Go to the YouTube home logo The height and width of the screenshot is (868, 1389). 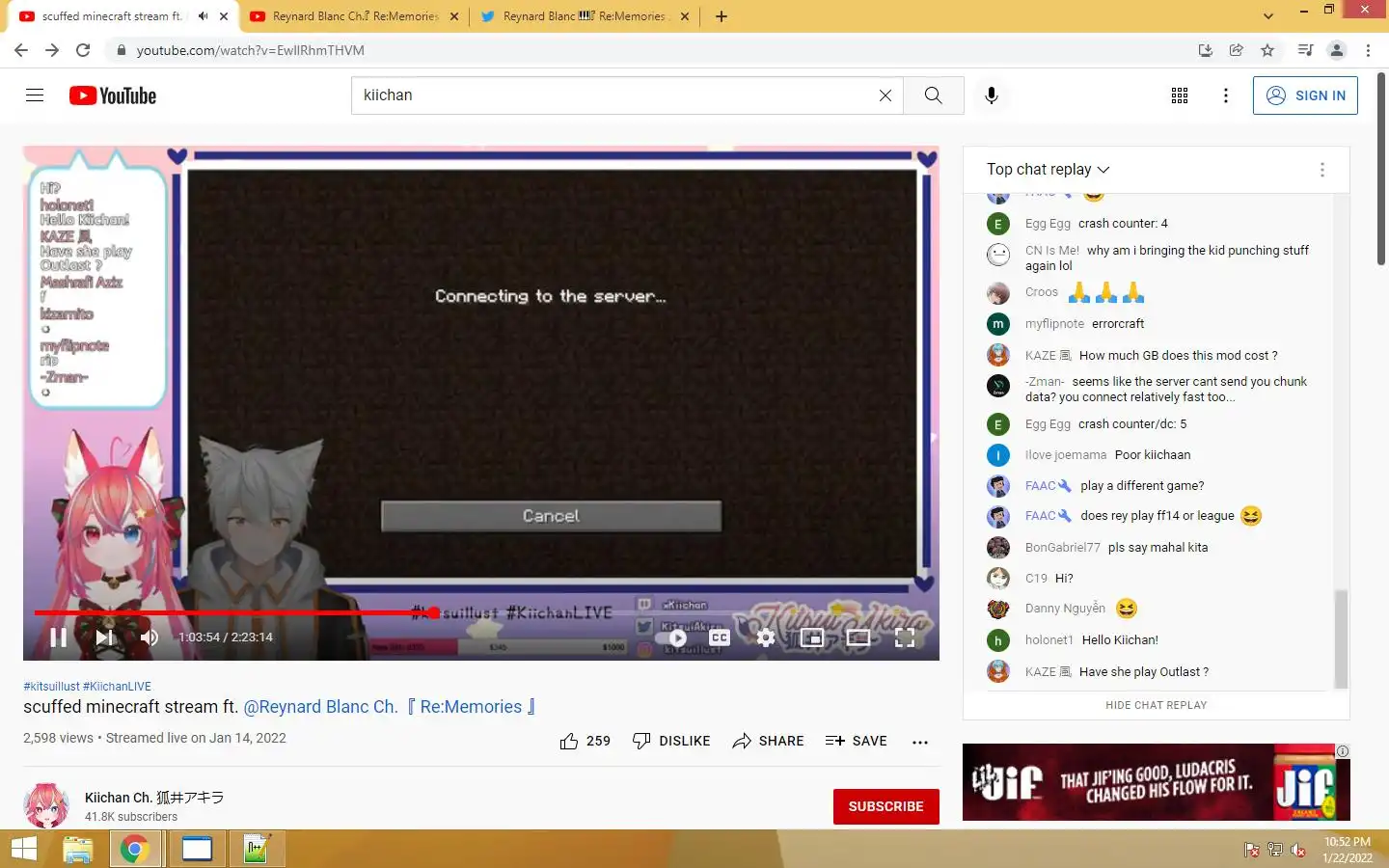[x=113, y=95]
